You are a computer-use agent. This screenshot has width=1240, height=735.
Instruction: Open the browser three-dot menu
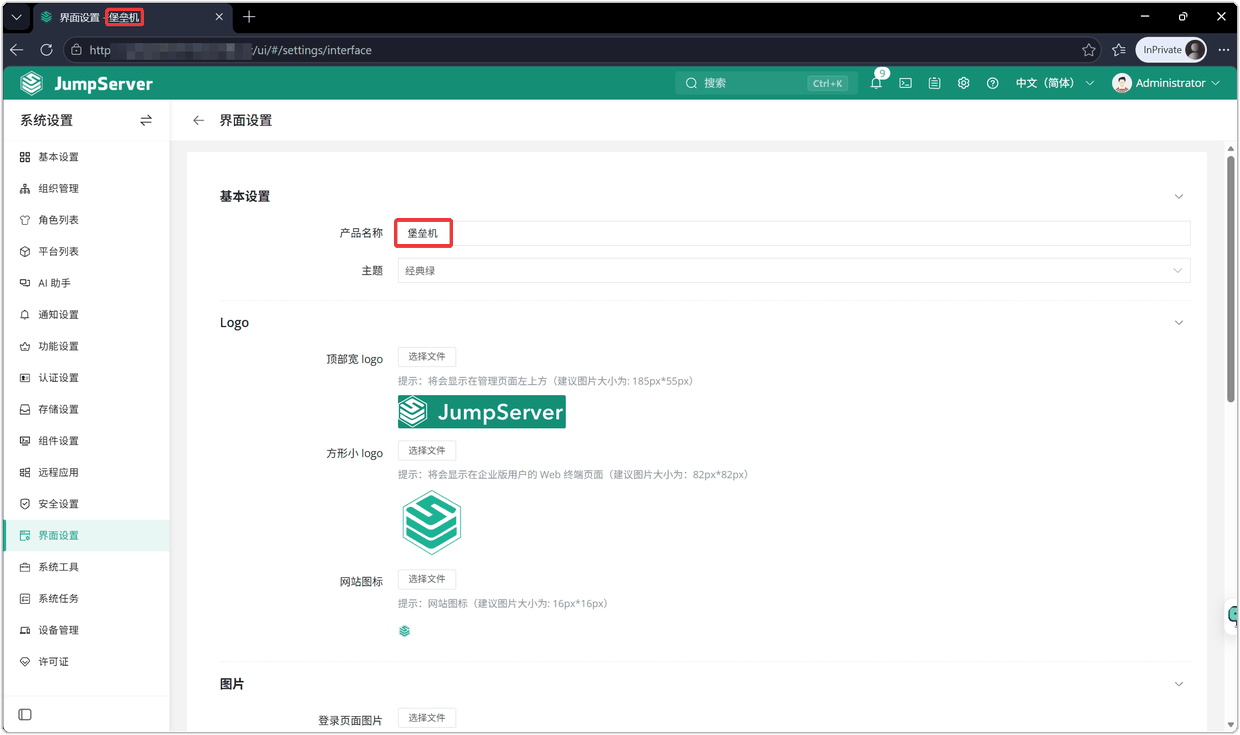[1224, 50]
